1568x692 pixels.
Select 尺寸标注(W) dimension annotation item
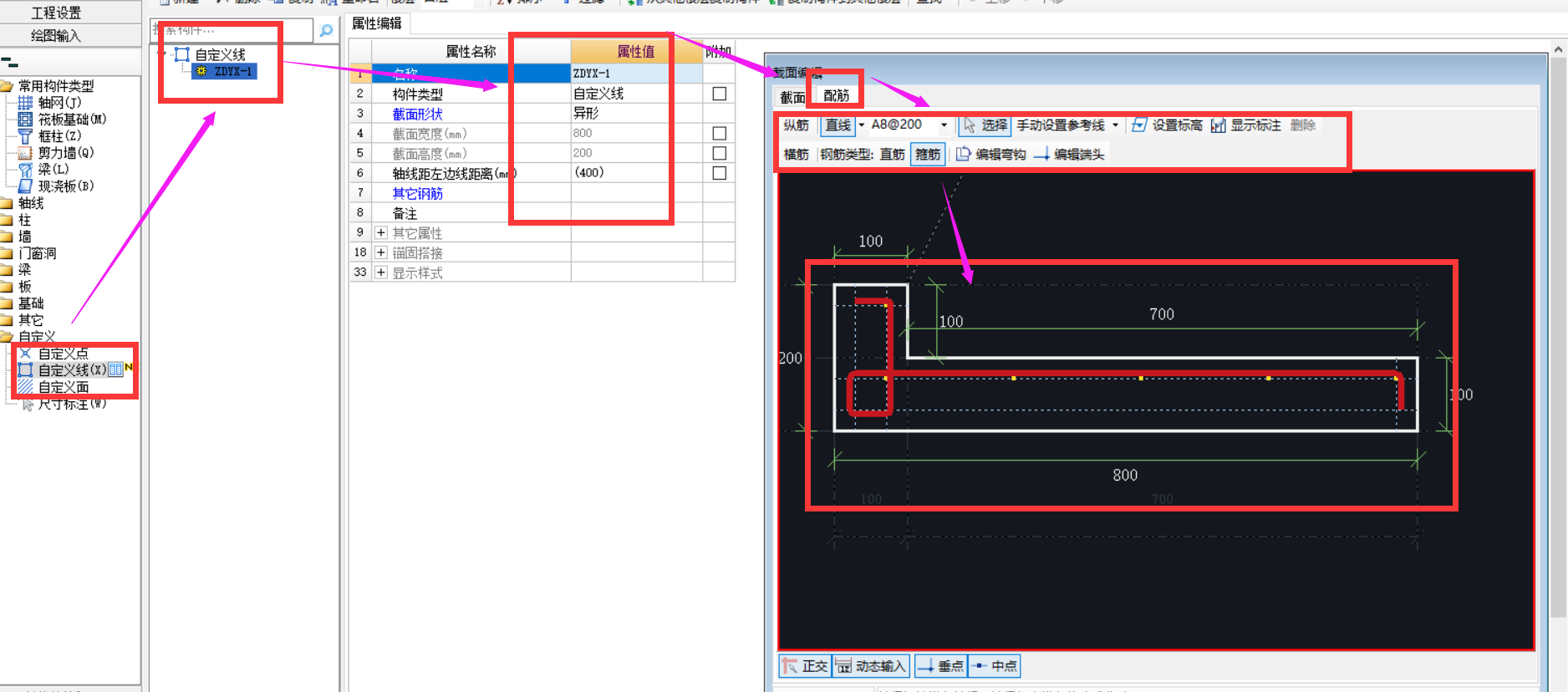[x=64, y=404]
